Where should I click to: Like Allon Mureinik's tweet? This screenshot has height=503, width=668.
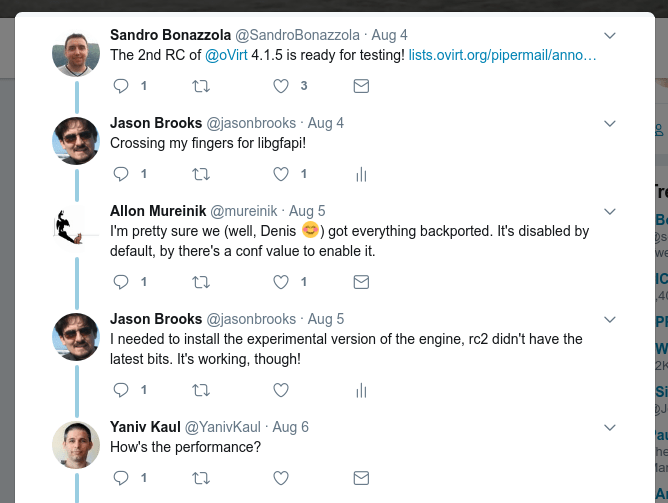pyautogui.click(x=282, y=282)
